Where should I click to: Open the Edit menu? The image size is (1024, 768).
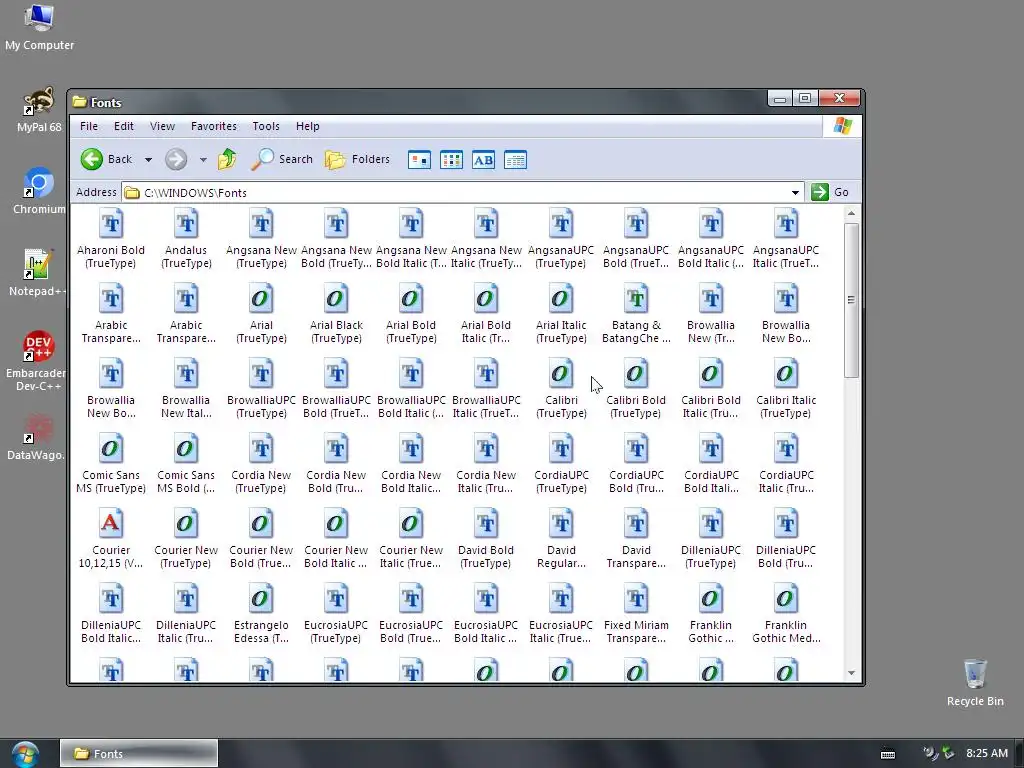[123, 126]
